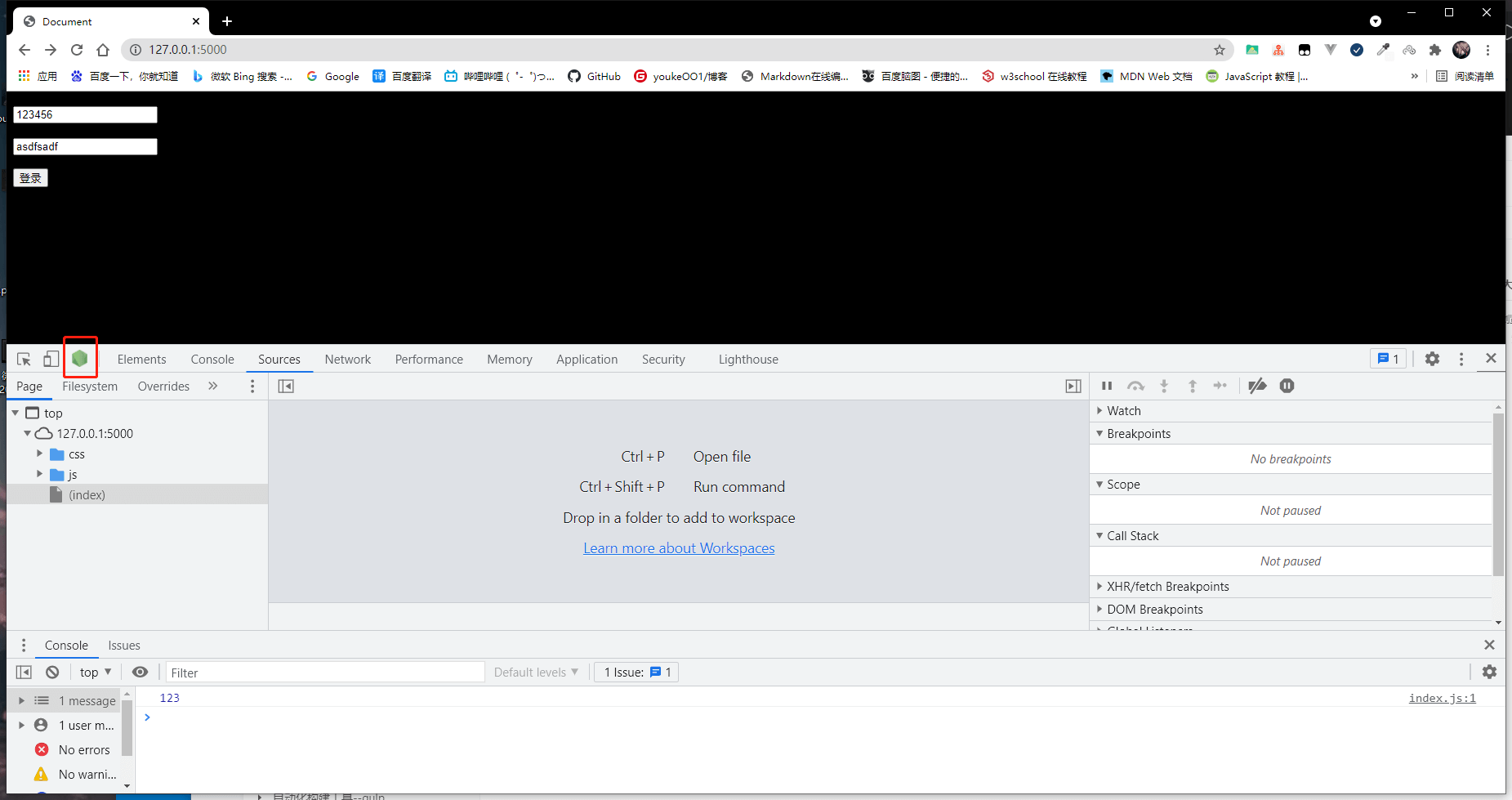
Task: Open the Network tab
Action: coord(347,360)
